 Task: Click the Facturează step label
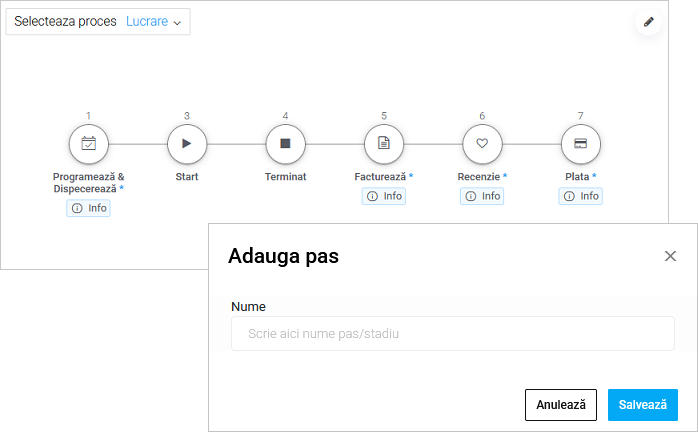(x=380, y=177)
